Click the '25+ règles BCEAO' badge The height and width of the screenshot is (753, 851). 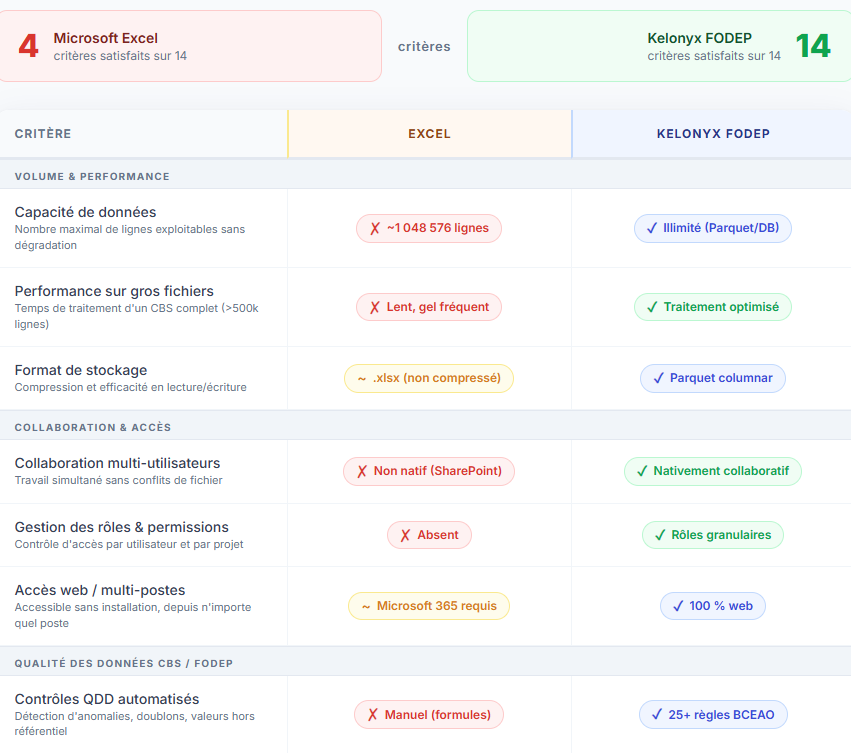coord(713,714)
